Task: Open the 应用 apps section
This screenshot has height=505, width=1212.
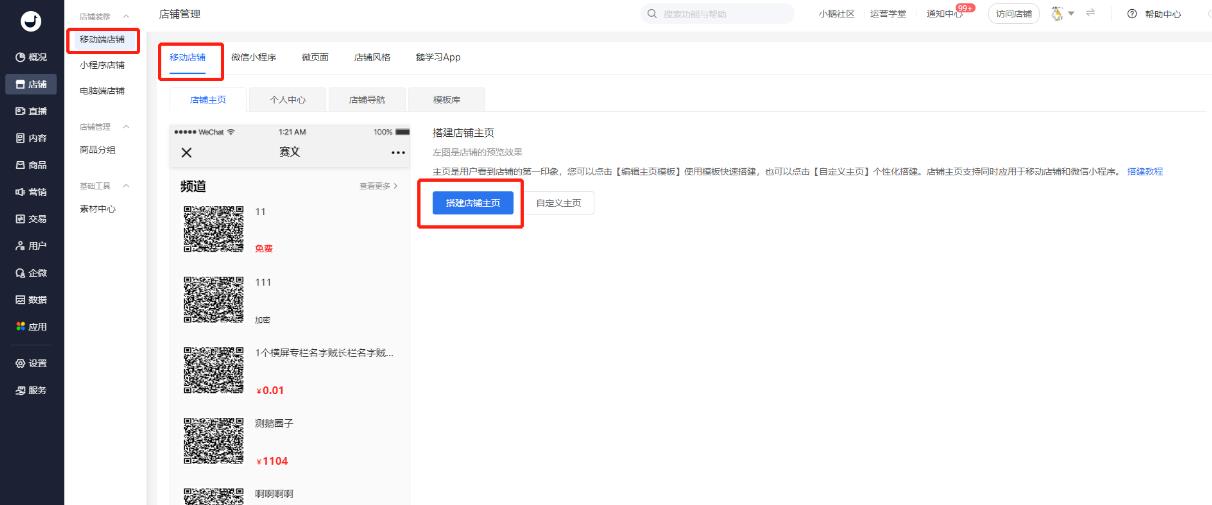Action: click(x=31, y=327)
